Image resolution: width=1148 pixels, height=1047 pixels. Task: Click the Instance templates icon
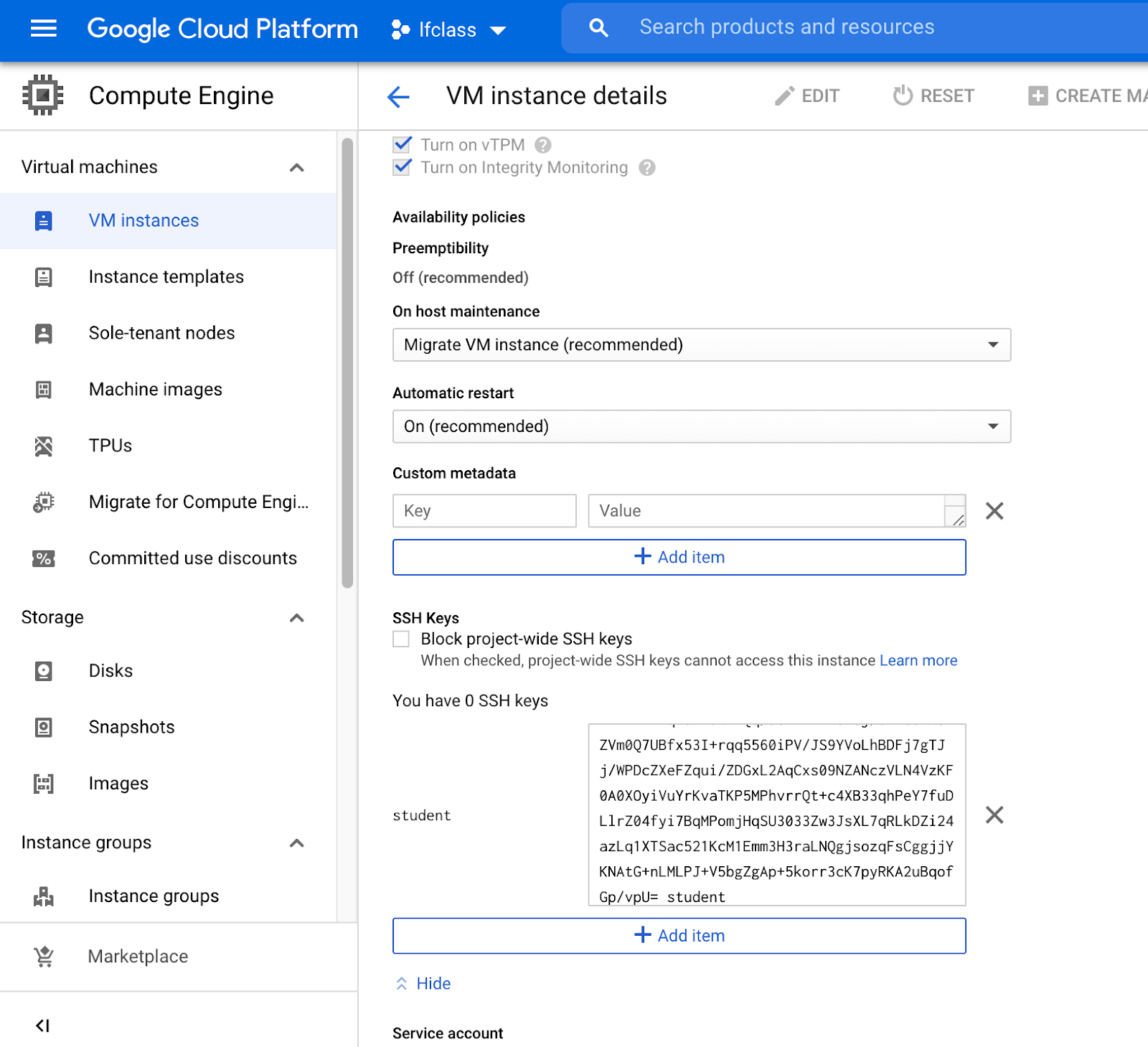[x=44, y=277]
